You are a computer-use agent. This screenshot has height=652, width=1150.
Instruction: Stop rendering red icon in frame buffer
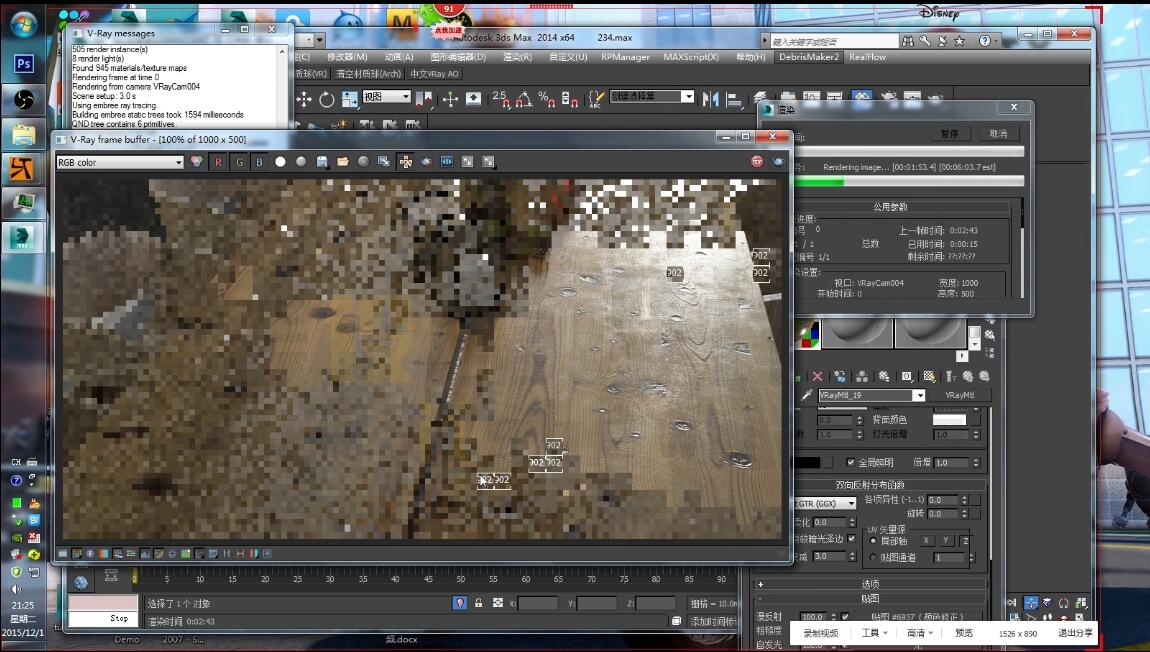click(757, 161)
